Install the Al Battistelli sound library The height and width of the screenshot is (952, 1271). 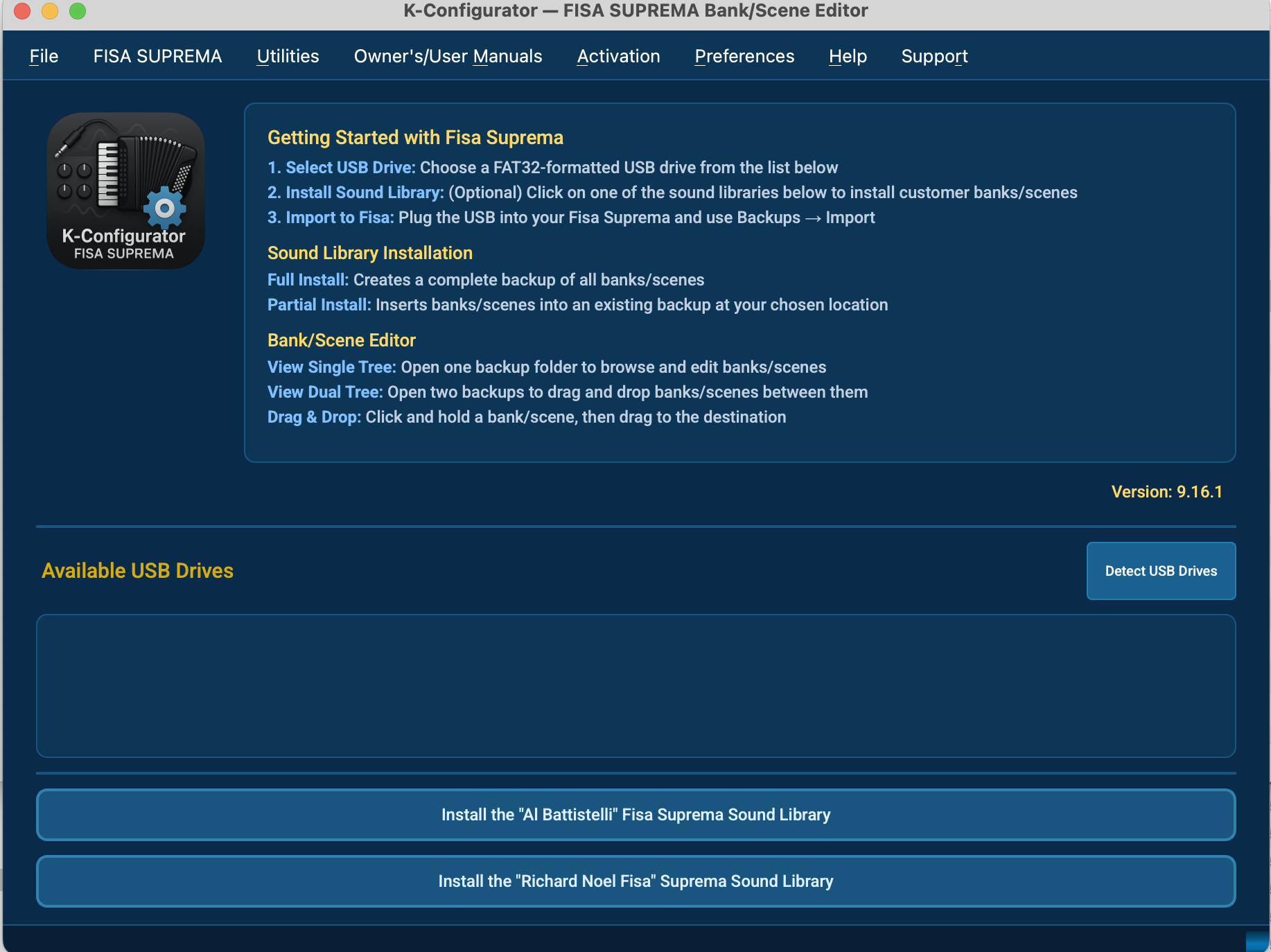(x=635, y=815)
